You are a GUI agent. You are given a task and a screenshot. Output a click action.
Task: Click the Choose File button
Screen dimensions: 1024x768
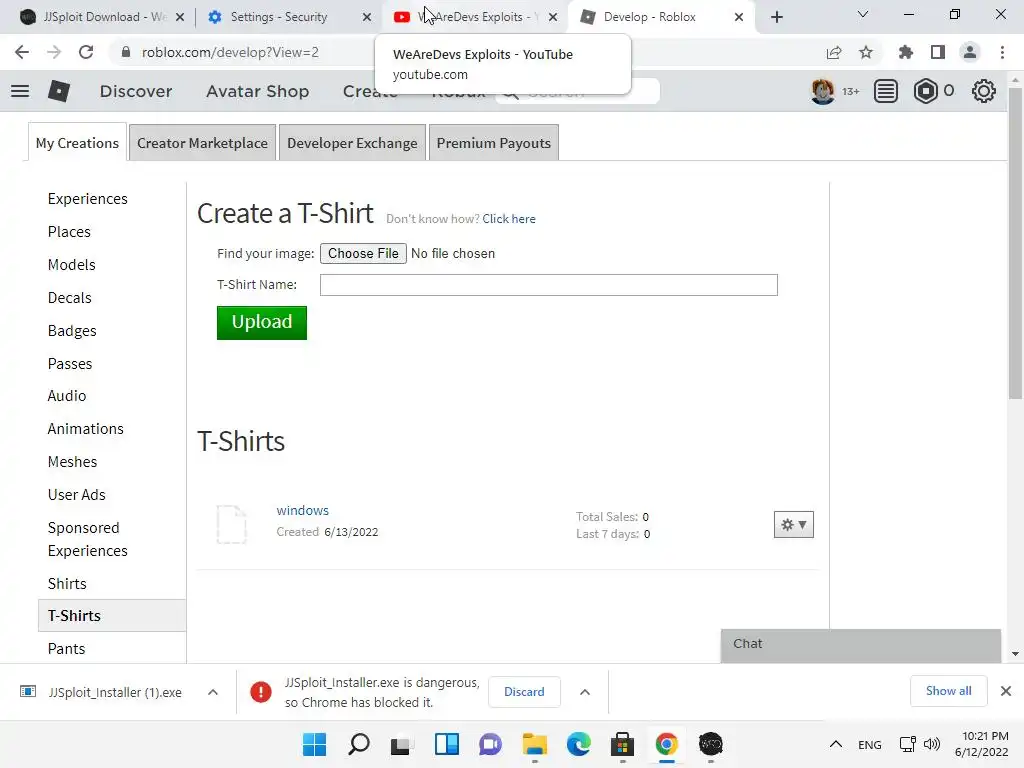pyautogui.click(x=363, y=253)
